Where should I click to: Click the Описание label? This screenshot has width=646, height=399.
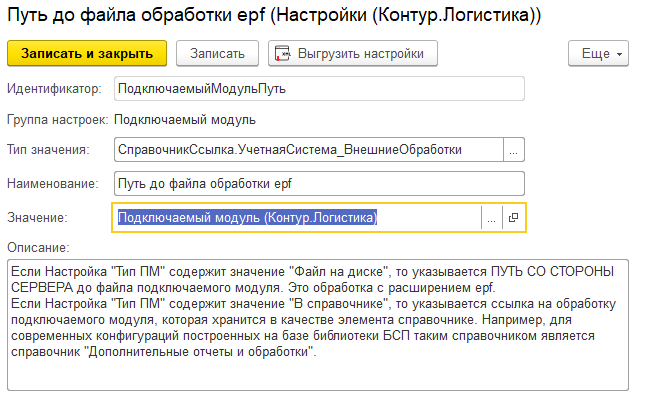point(38,247)
